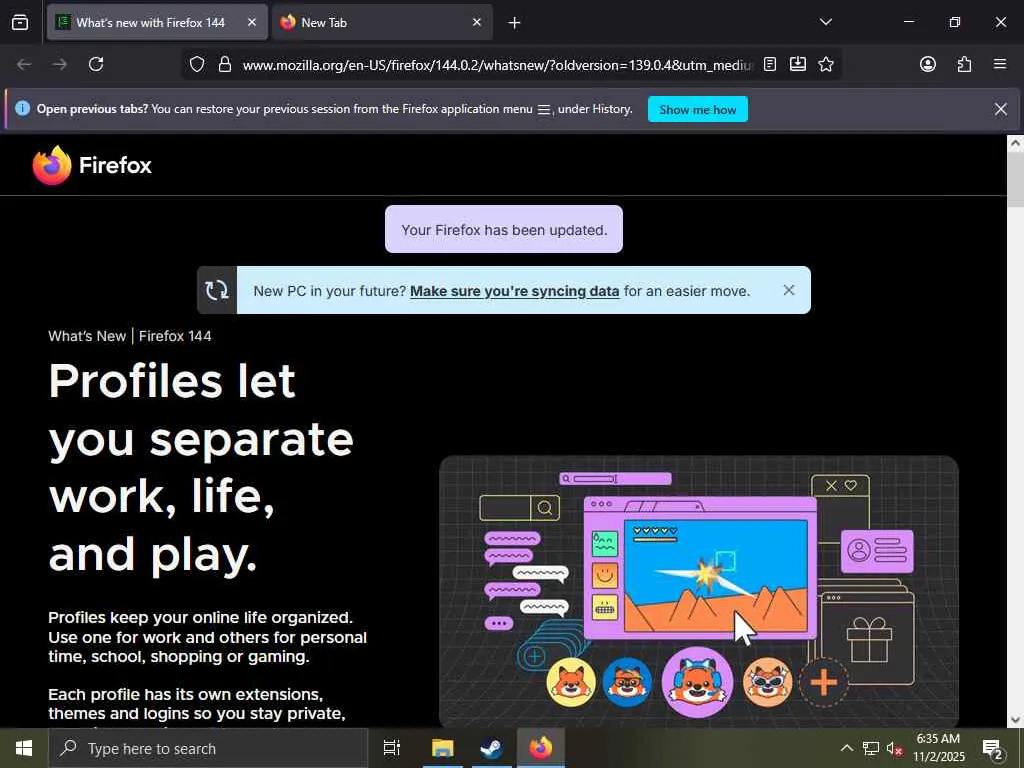Click the muted volume tray icon
The height and width of the screenshot is (768, 1024).
point(895,748)
